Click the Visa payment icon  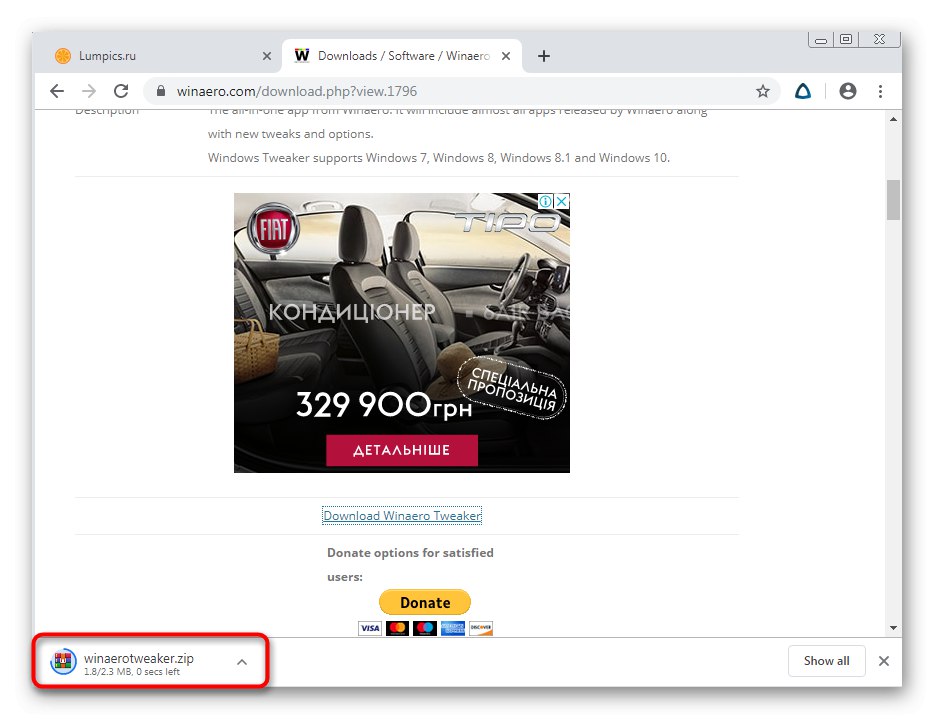click(x=369, y=628)
